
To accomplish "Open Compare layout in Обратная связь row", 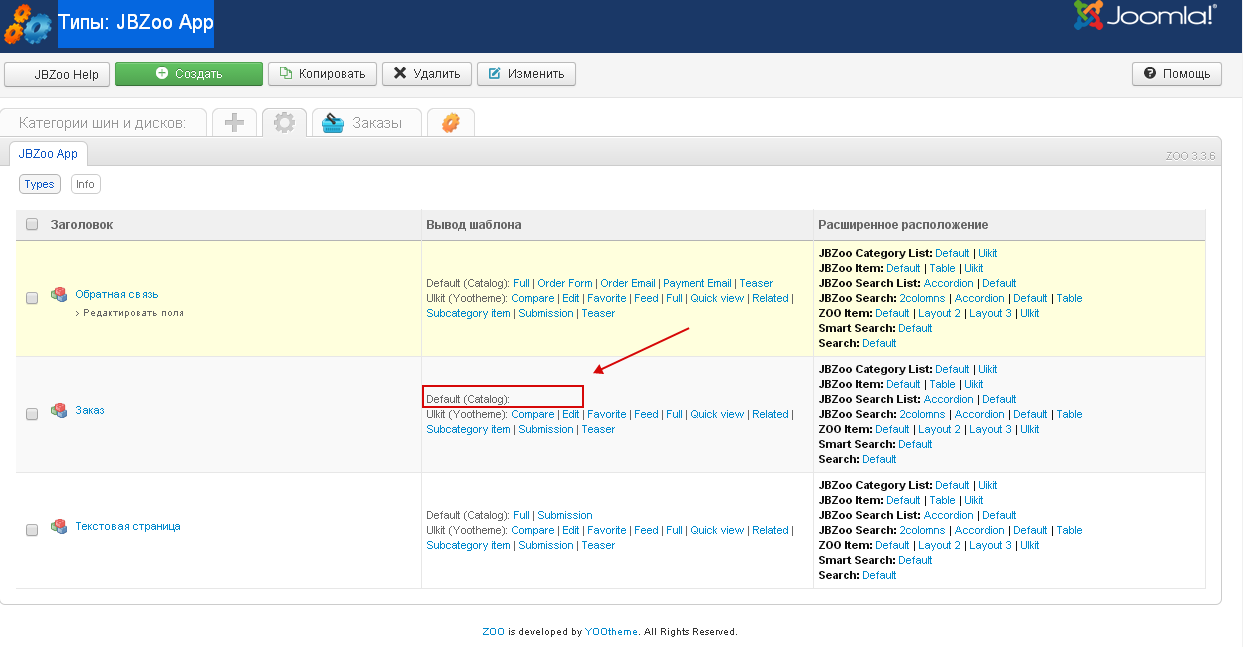I will coord(533,298).
